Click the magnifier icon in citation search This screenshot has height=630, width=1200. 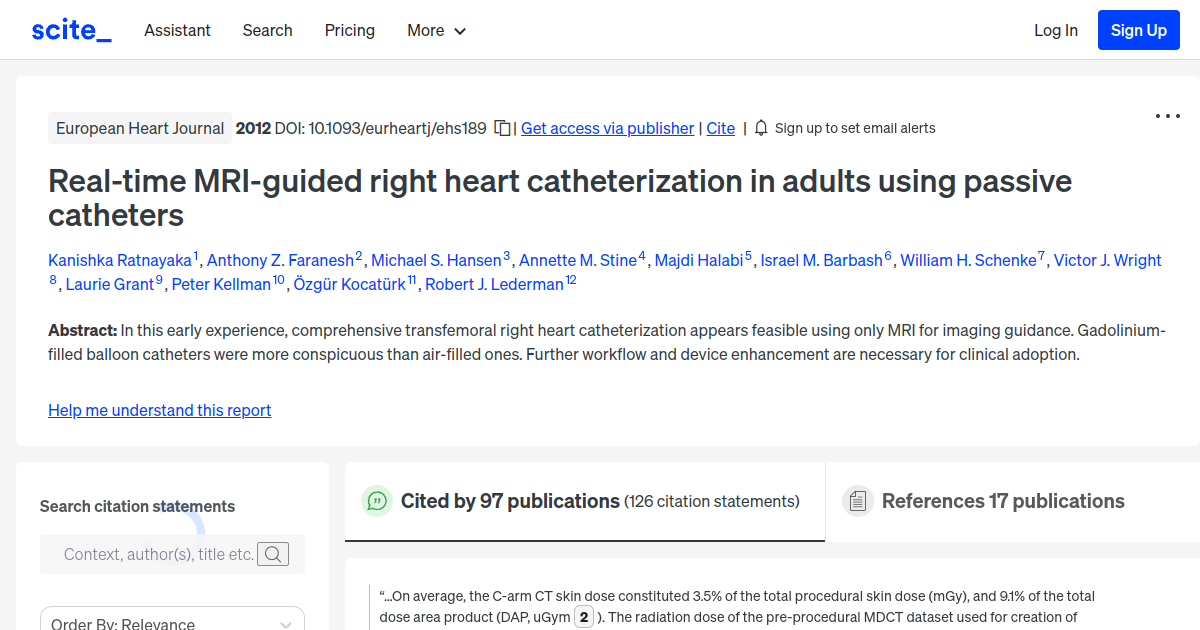[272, 553]
